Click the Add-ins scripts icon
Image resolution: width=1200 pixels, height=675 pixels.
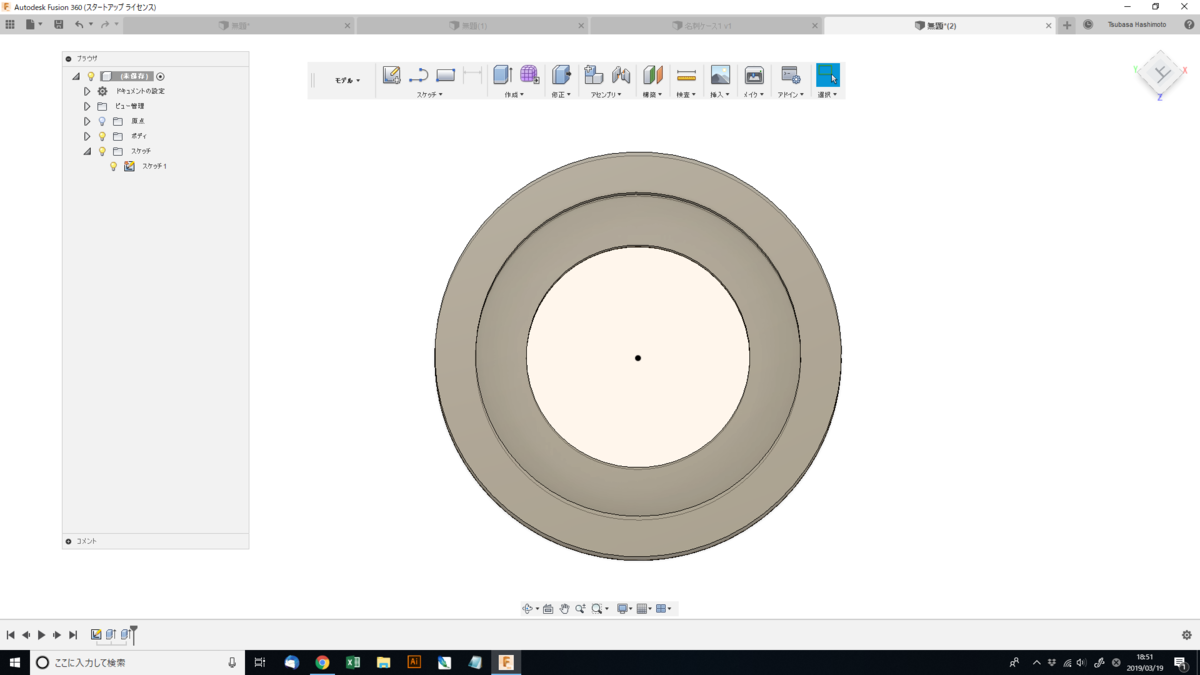tap(790, 75)
